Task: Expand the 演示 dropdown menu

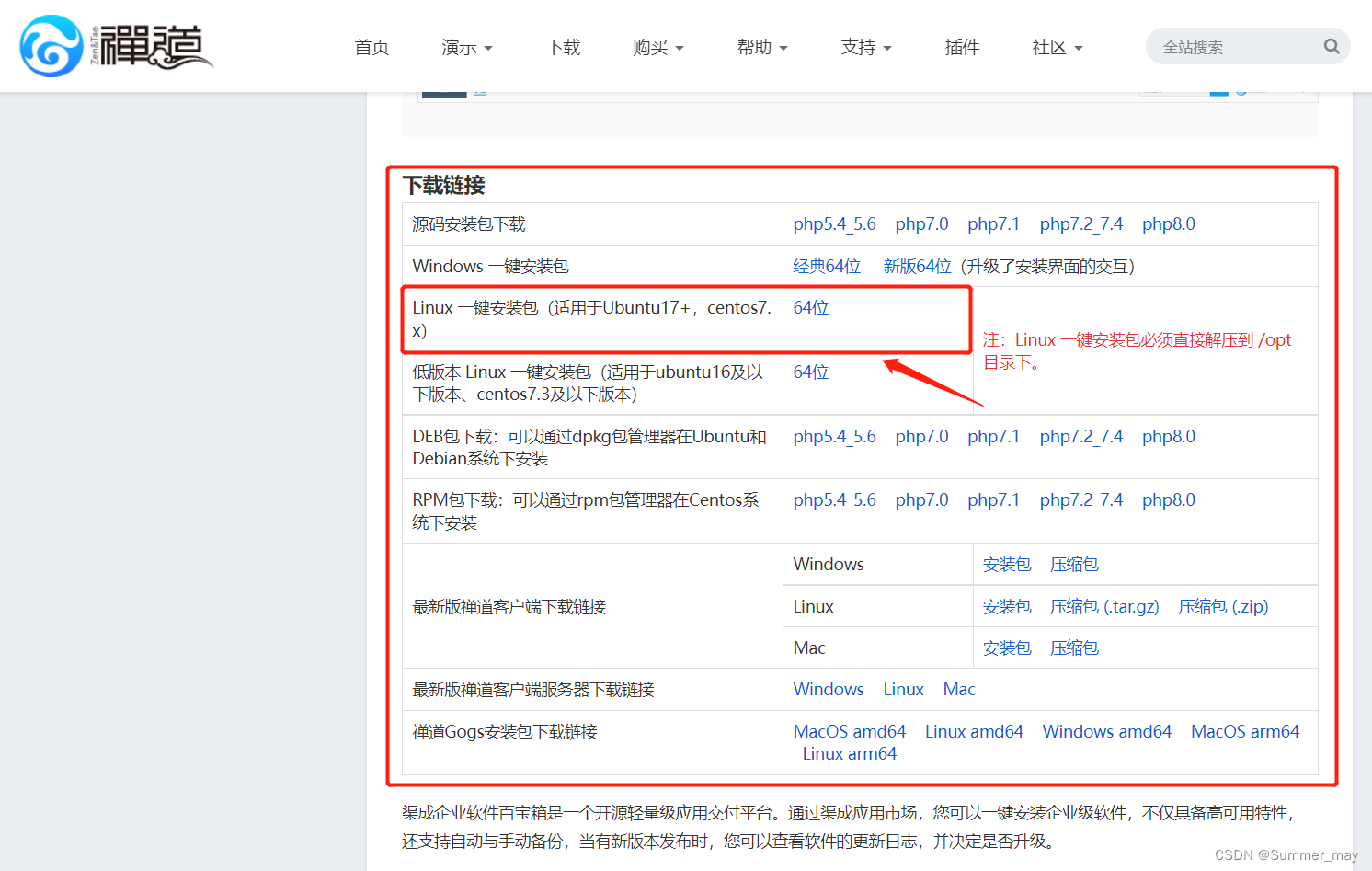Action: pyautogui.click(x=467, y=47)
